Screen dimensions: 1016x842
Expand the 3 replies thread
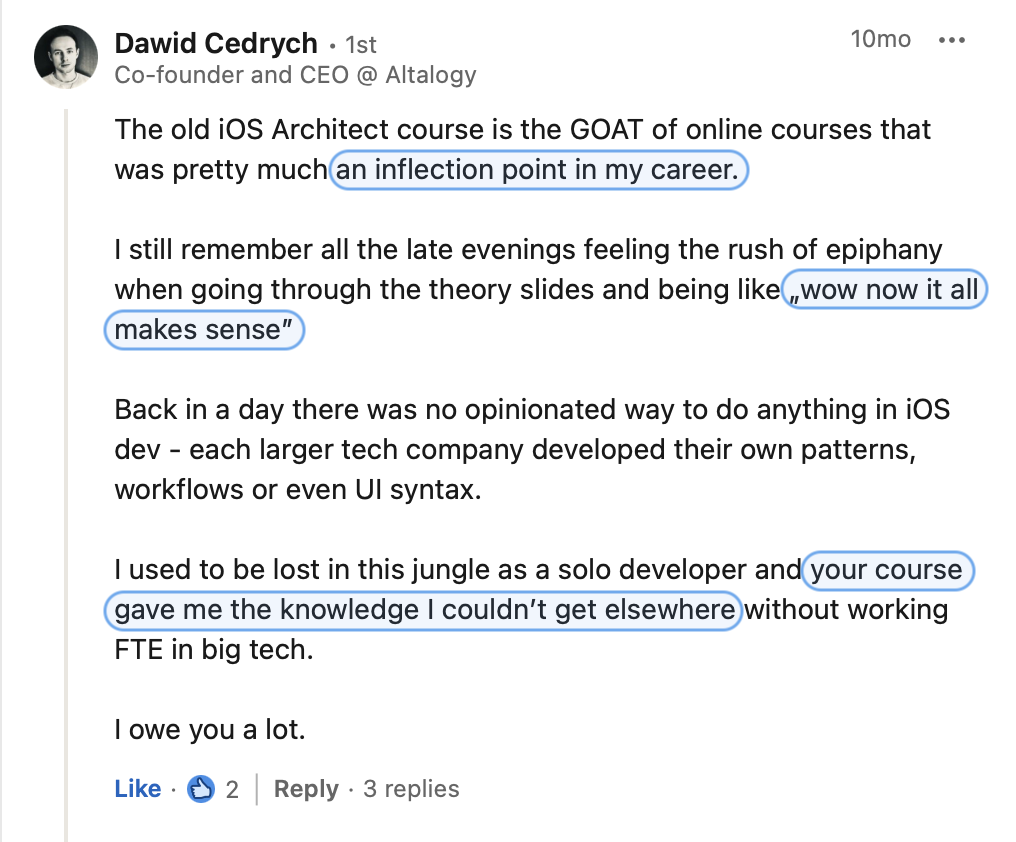tap(411, 789)
